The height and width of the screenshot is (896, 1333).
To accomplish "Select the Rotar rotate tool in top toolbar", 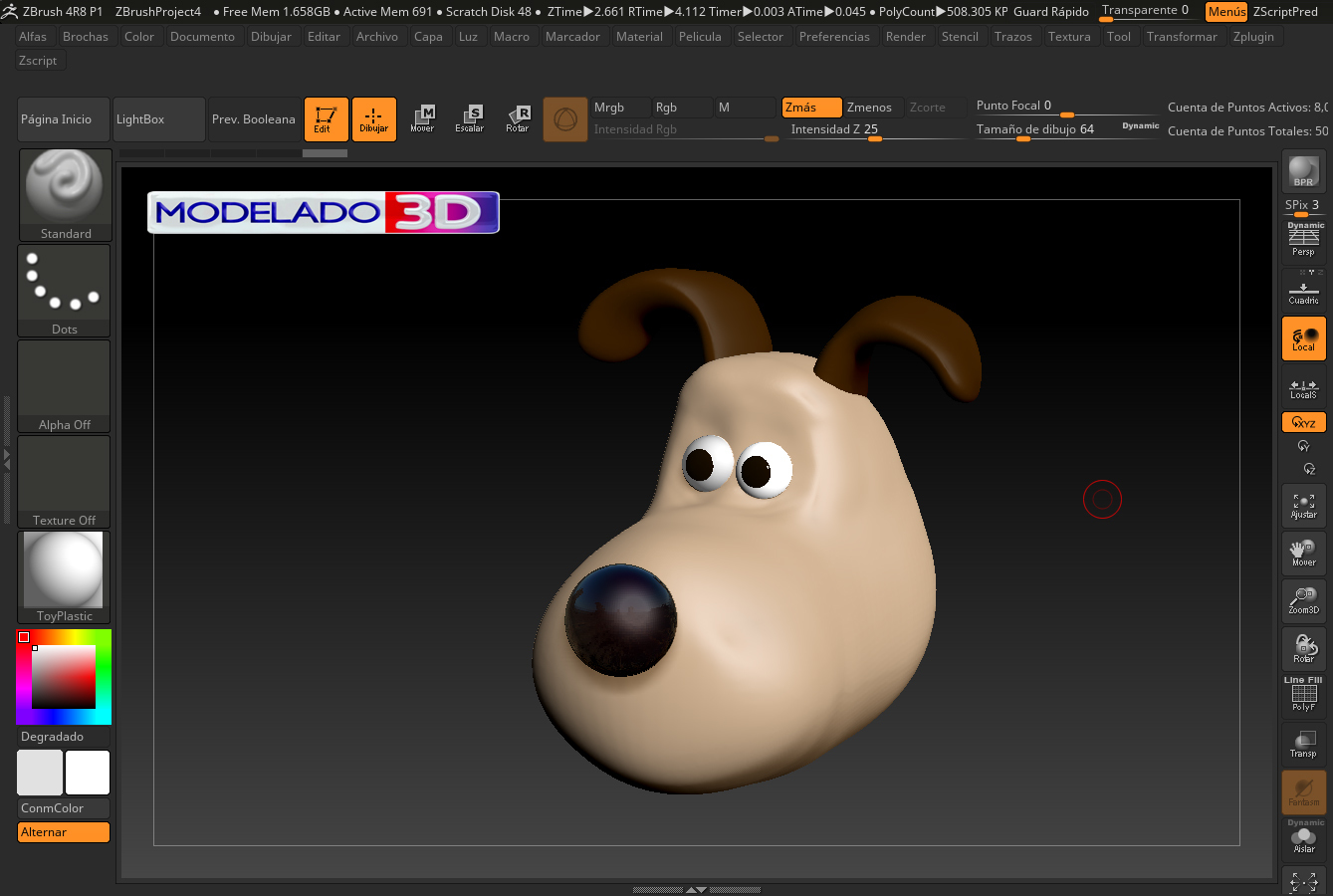I will click(x=517, y=118).
